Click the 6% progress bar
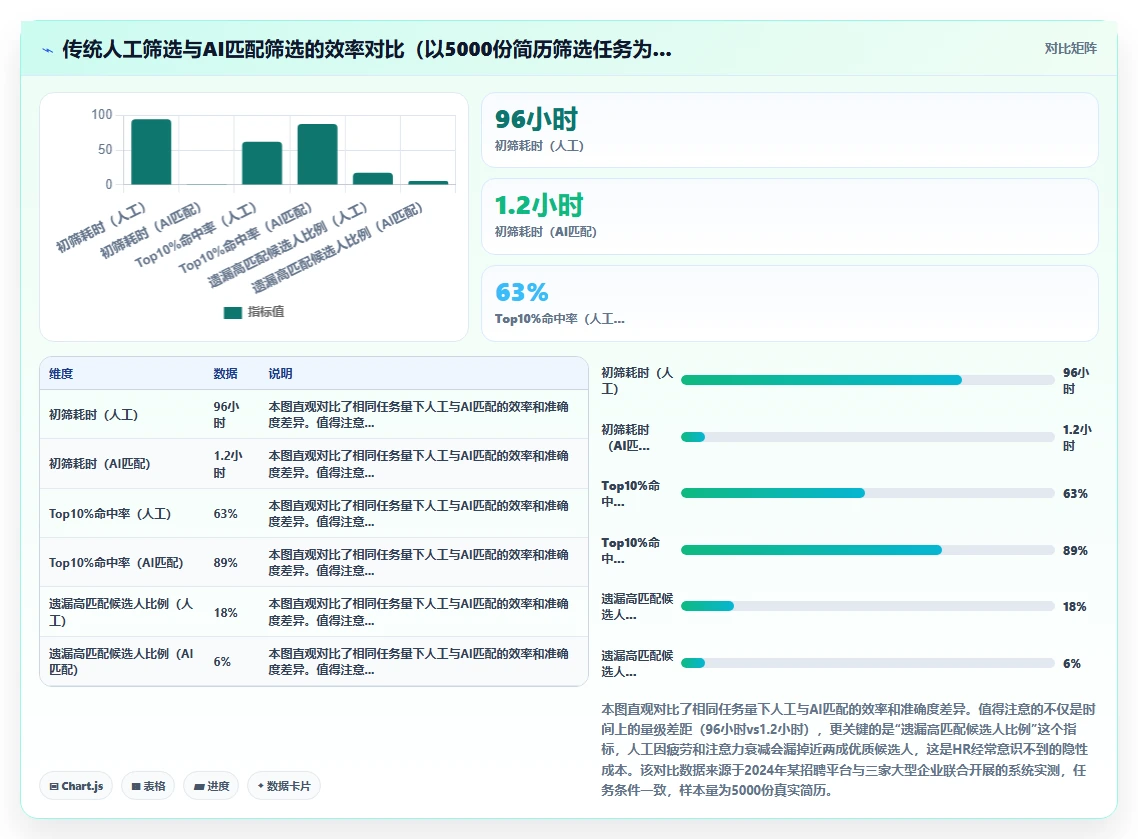The image size is (1138, 839). click(x=867, y=663)
